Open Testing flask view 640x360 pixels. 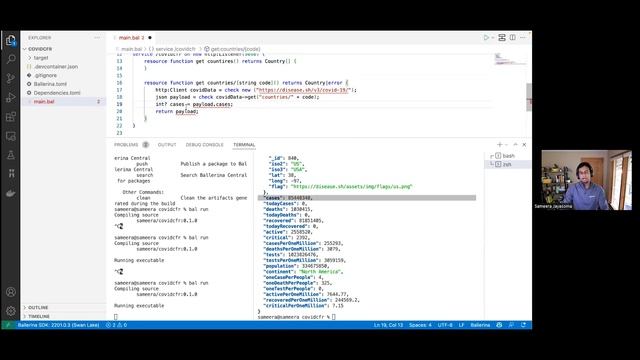11,155
